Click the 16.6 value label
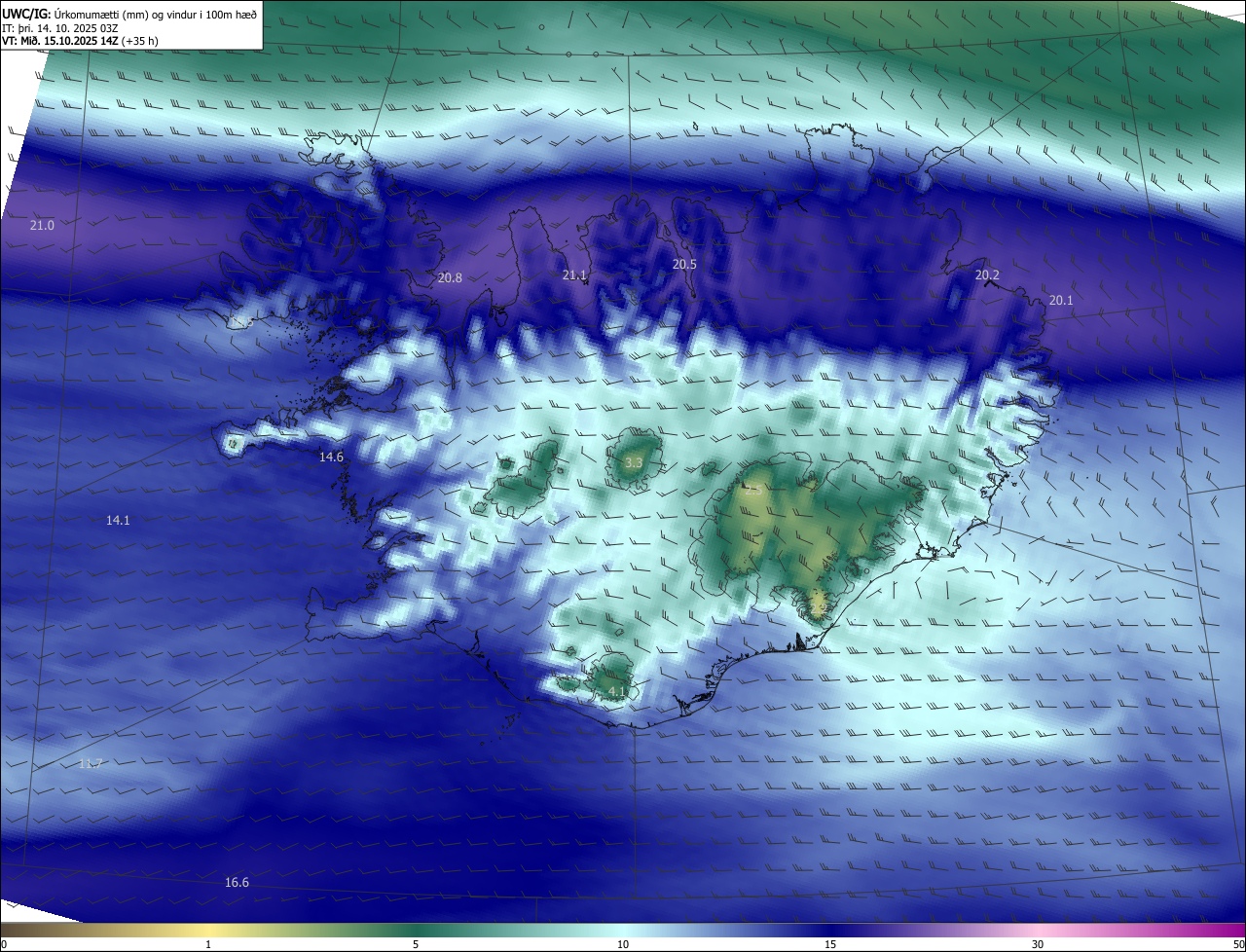This screenshot has height=952, width=1246. 237,883
